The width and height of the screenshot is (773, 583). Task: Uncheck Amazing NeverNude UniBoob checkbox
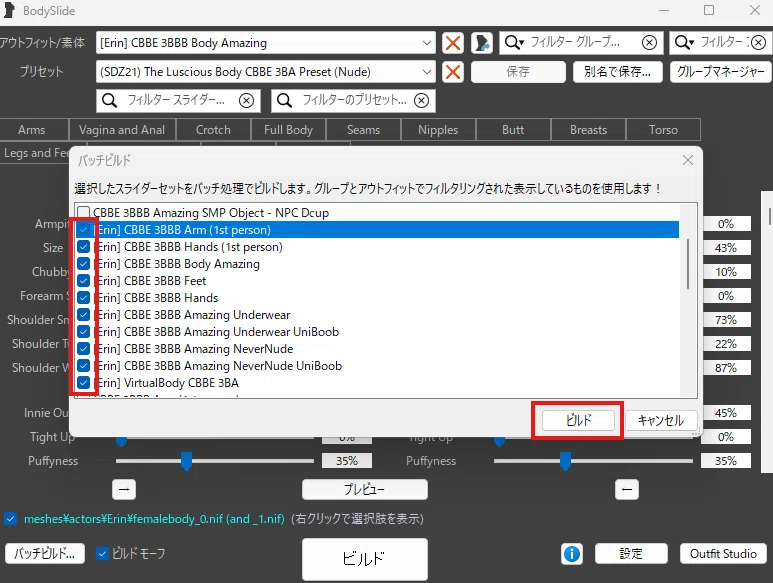(84, 366)
